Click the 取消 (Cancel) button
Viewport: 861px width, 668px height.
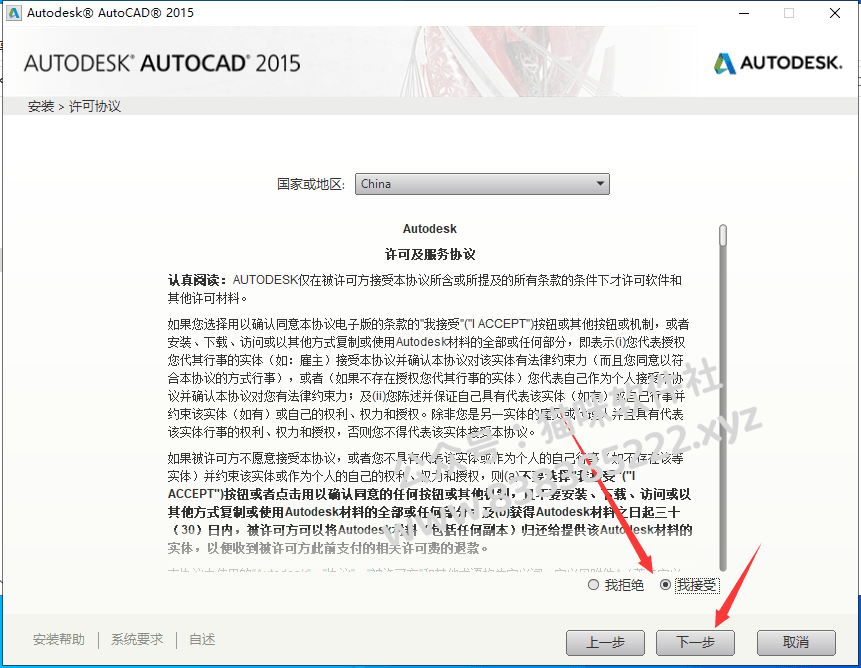pos(796,642)
